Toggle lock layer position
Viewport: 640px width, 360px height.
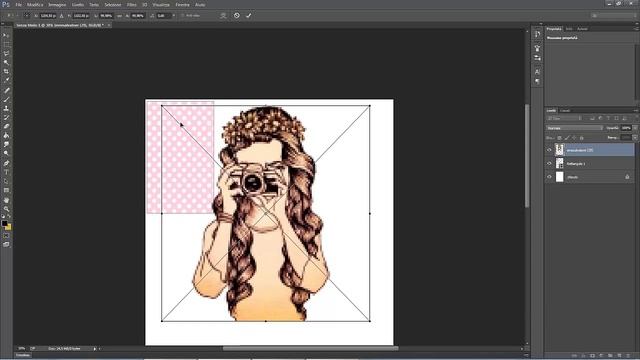coord(574,138)
